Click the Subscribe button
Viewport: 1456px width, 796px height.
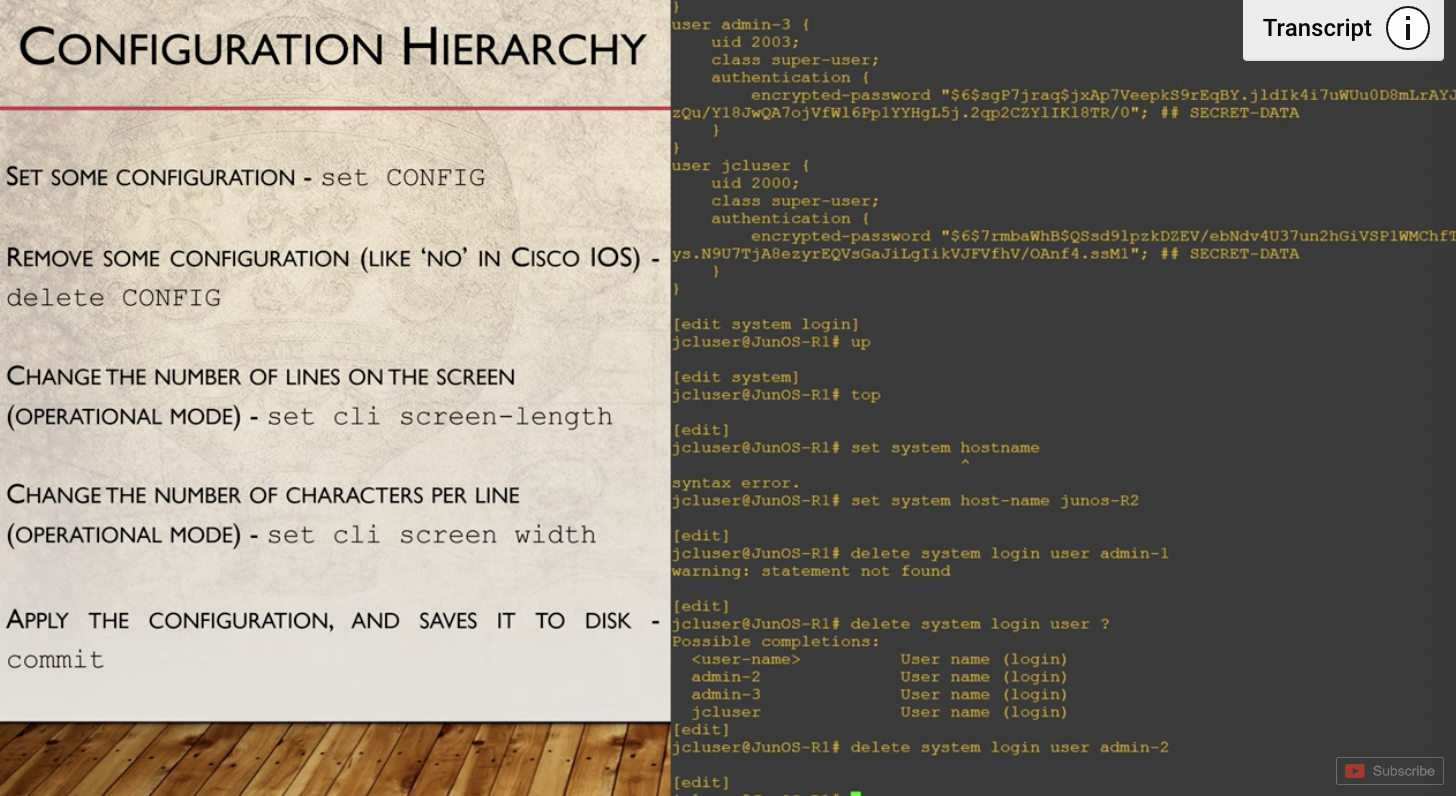click(1390, 771)
